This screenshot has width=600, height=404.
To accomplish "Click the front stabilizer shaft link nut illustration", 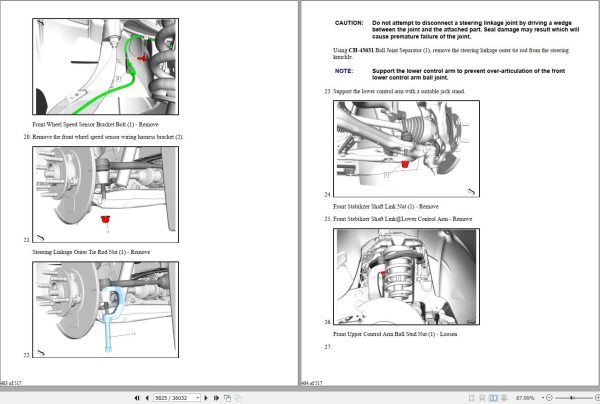I will click(x=406, y=149).
